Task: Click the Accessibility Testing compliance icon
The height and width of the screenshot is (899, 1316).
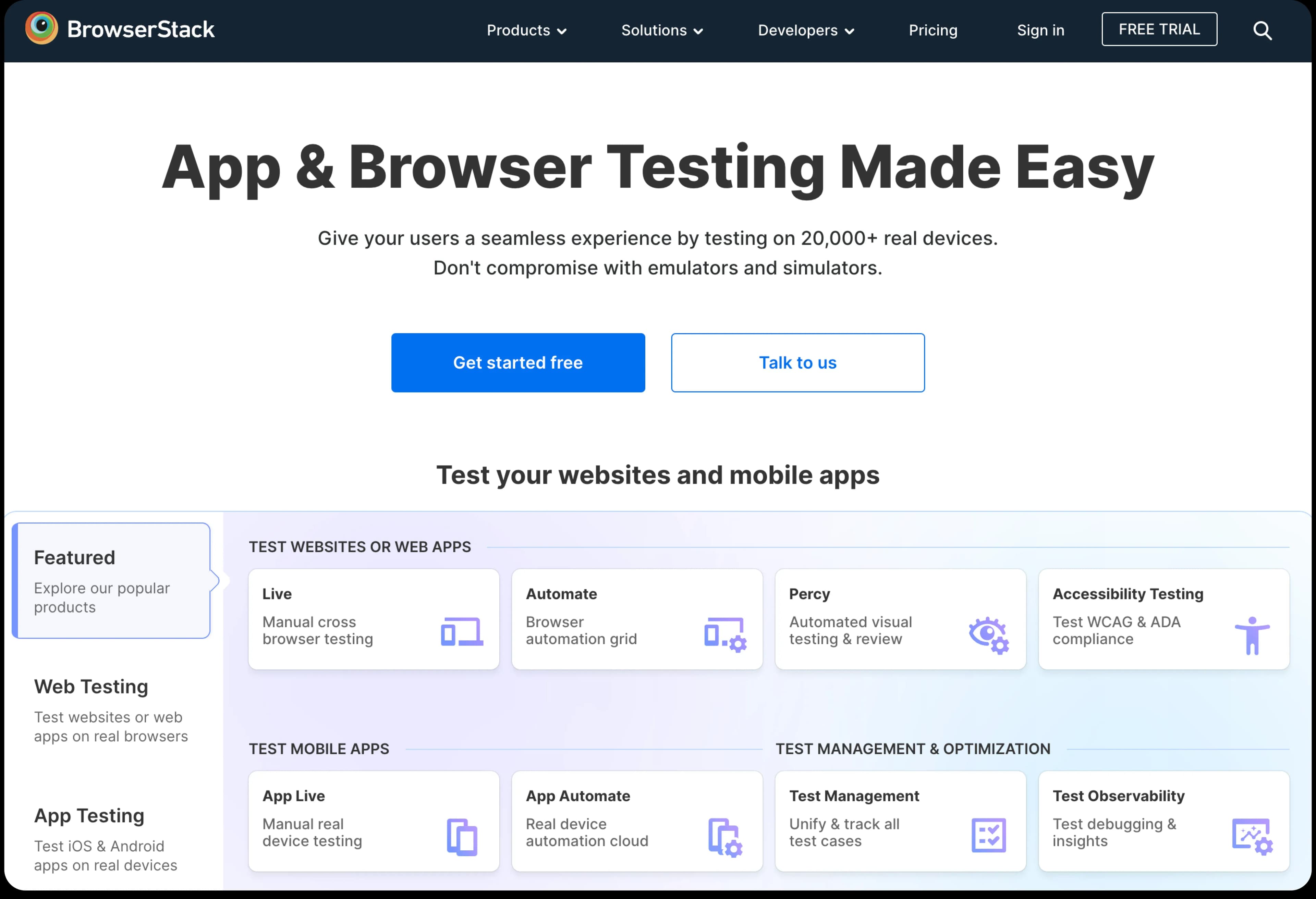Action: [1253, 635]
